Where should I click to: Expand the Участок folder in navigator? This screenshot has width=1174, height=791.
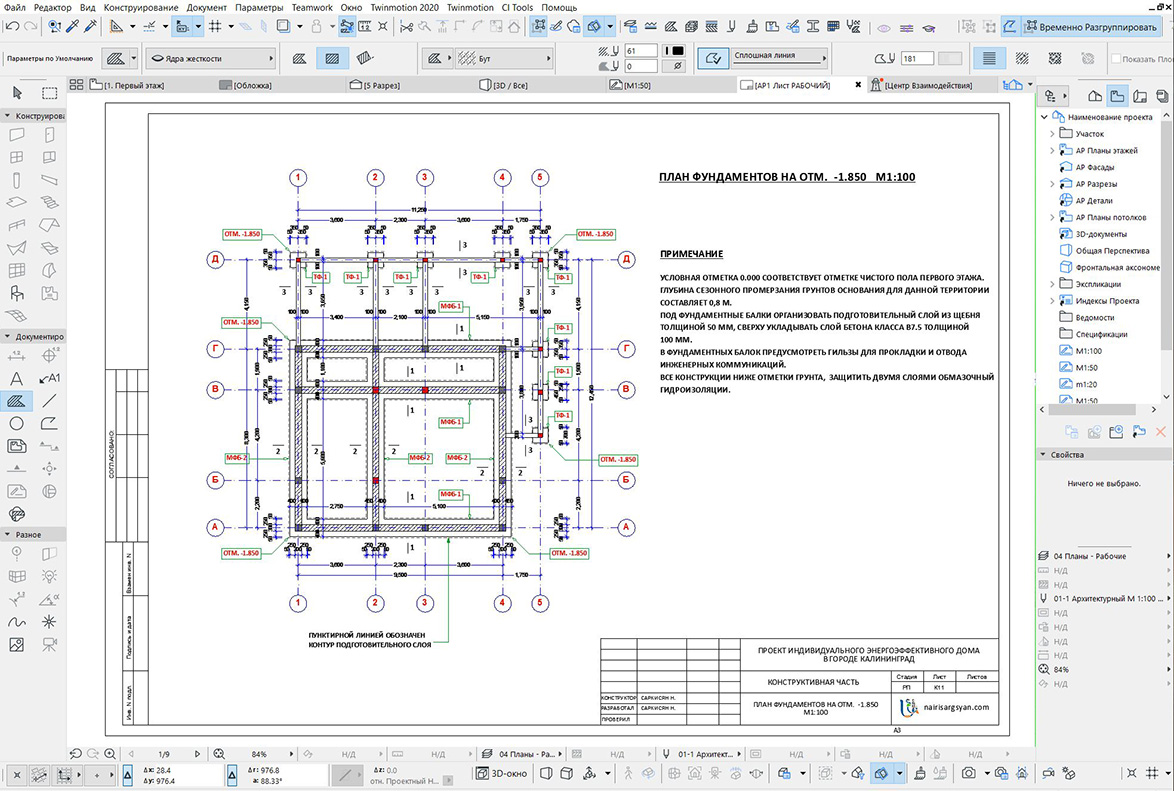(1052, 134)
